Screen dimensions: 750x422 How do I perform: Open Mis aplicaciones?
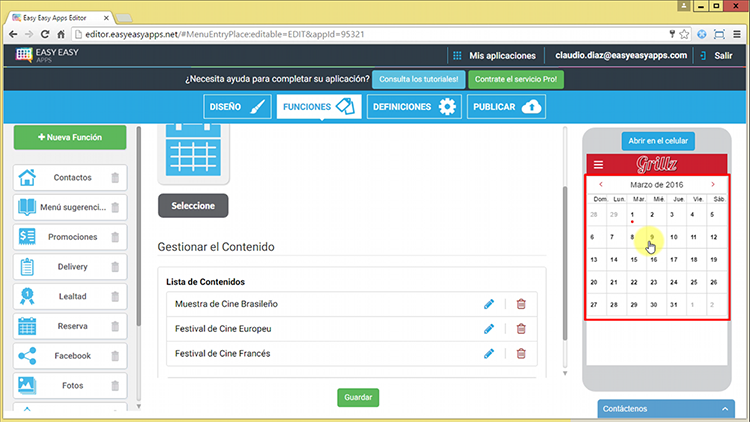(x=495, y=56)
